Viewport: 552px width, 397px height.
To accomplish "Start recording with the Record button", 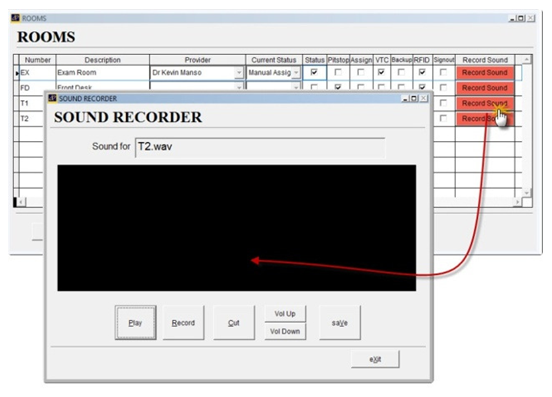I will (x=183, y=322).
